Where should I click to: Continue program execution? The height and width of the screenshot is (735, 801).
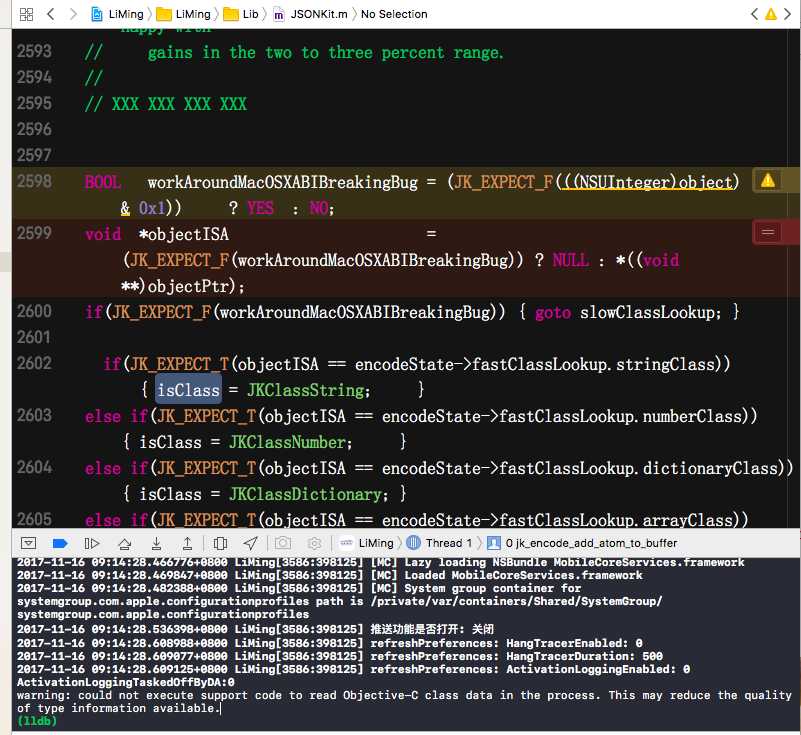tap(92, 543)
